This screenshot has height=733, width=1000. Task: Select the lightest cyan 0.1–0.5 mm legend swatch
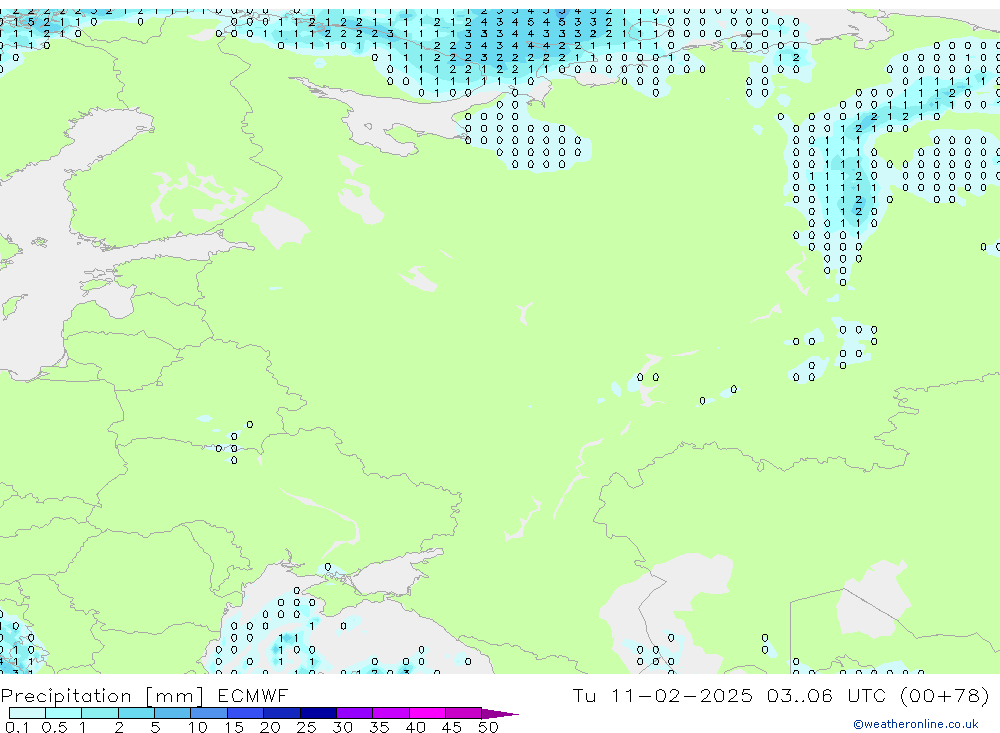pyautogui.click(x=27, y=713)
